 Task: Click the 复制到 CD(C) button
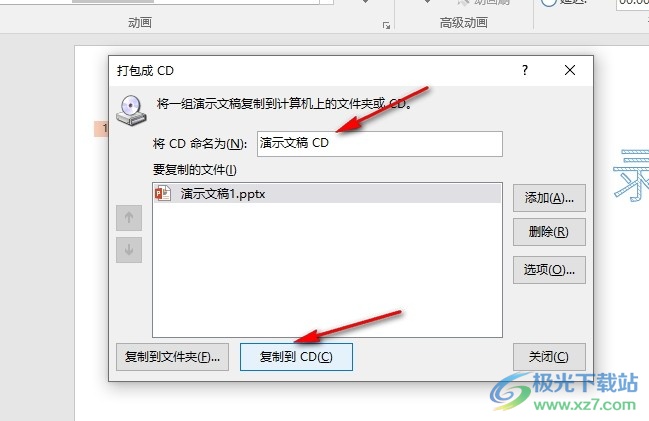tap(296, 357)
